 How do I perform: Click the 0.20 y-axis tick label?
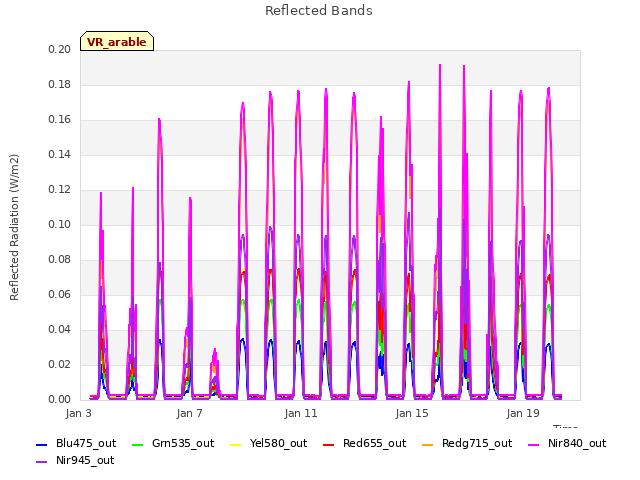click(x=60, y=49)
